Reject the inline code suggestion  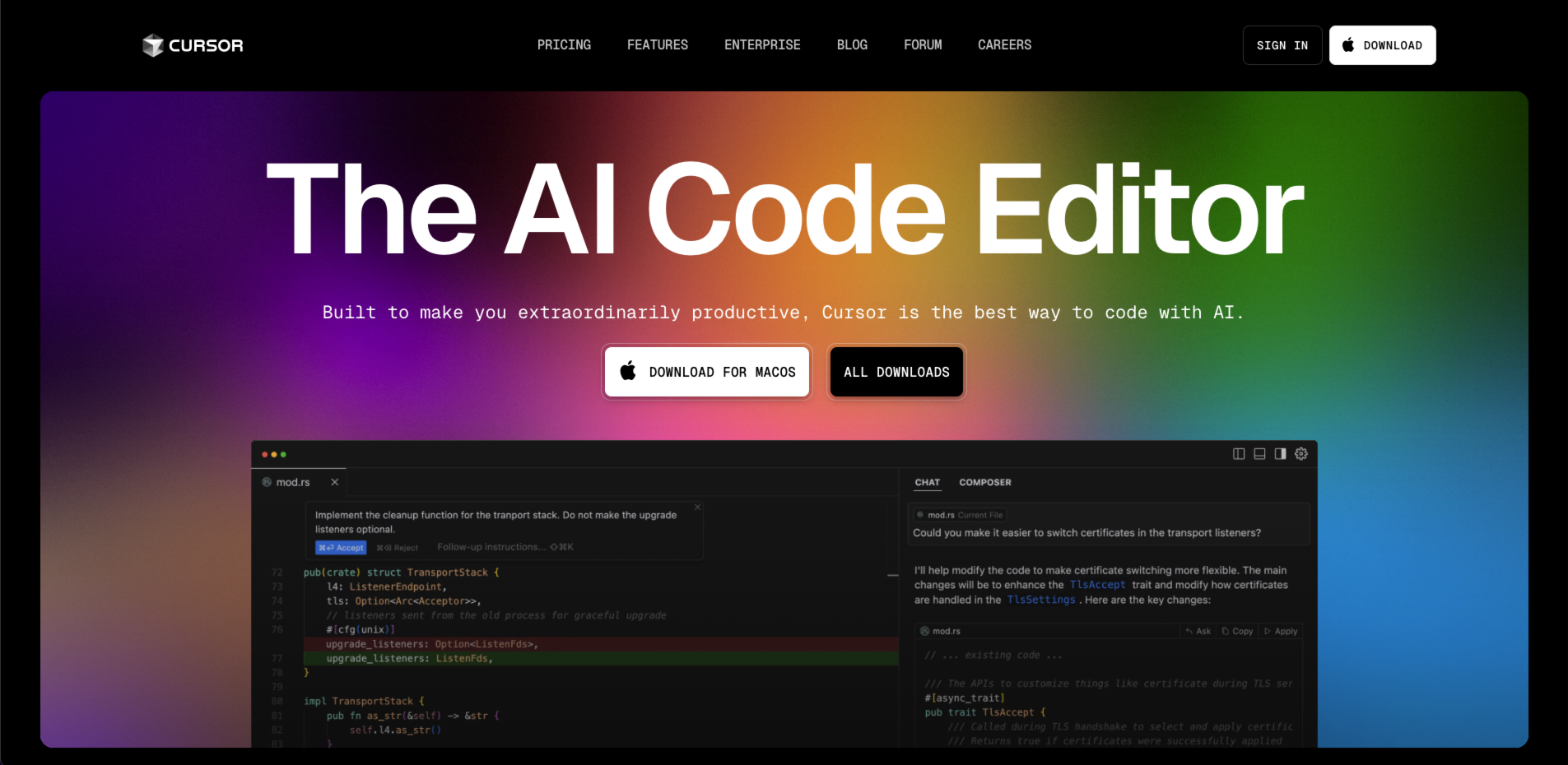pyautogui.click(x=398, y=548)
